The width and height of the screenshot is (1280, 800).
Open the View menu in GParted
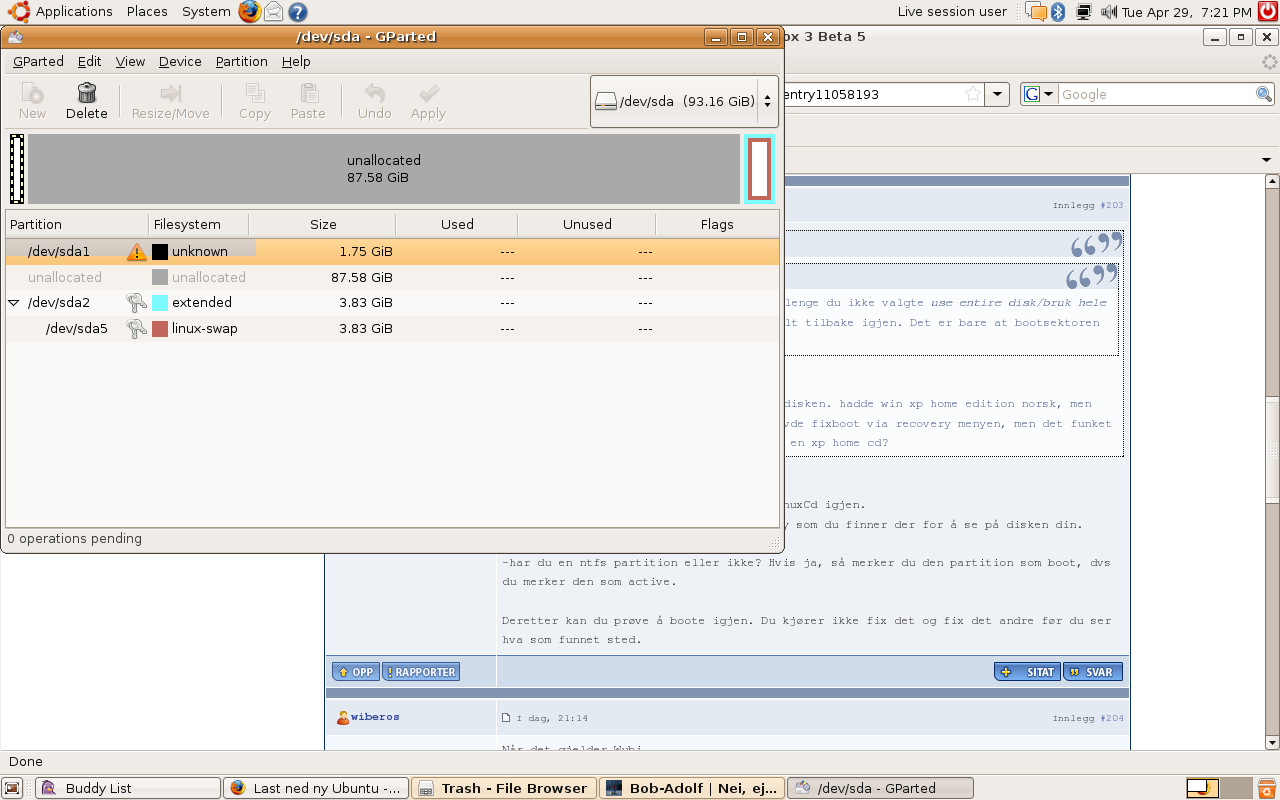130,61
